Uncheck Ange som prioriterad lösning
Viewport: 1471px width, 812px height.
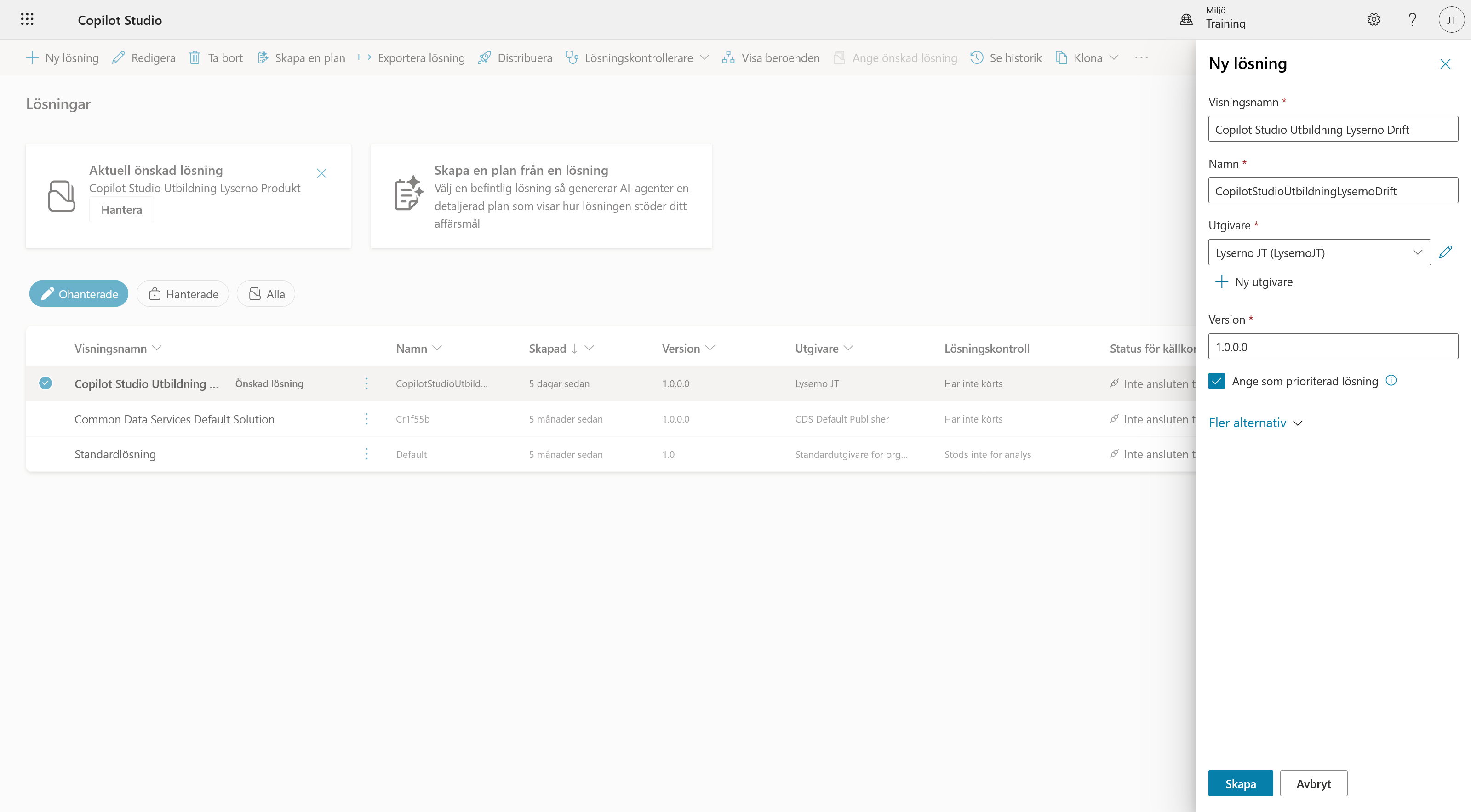(1216, 381)
